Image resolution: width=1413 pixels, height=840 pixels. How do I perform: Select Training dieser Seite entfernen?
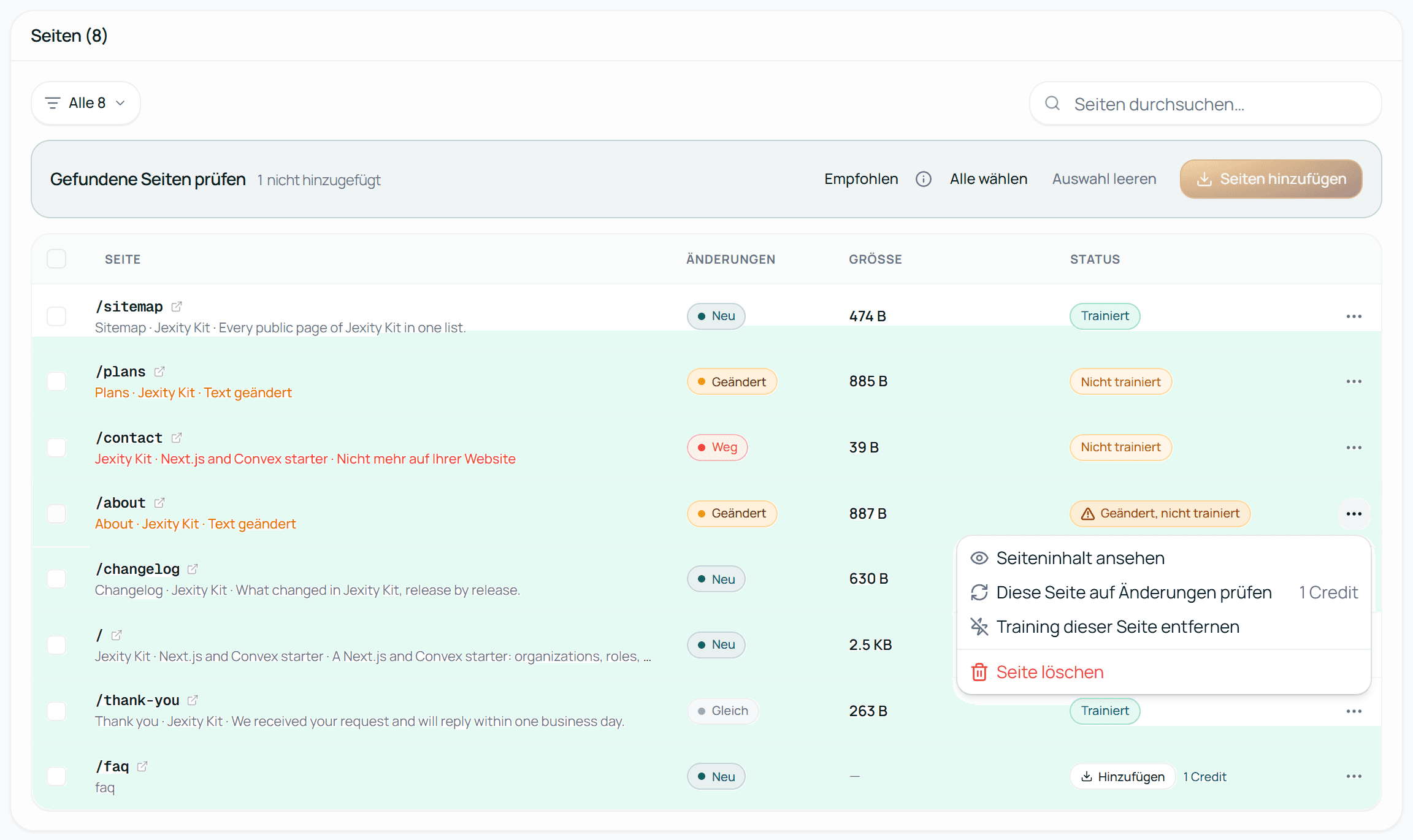click(x=1163, y=627)
